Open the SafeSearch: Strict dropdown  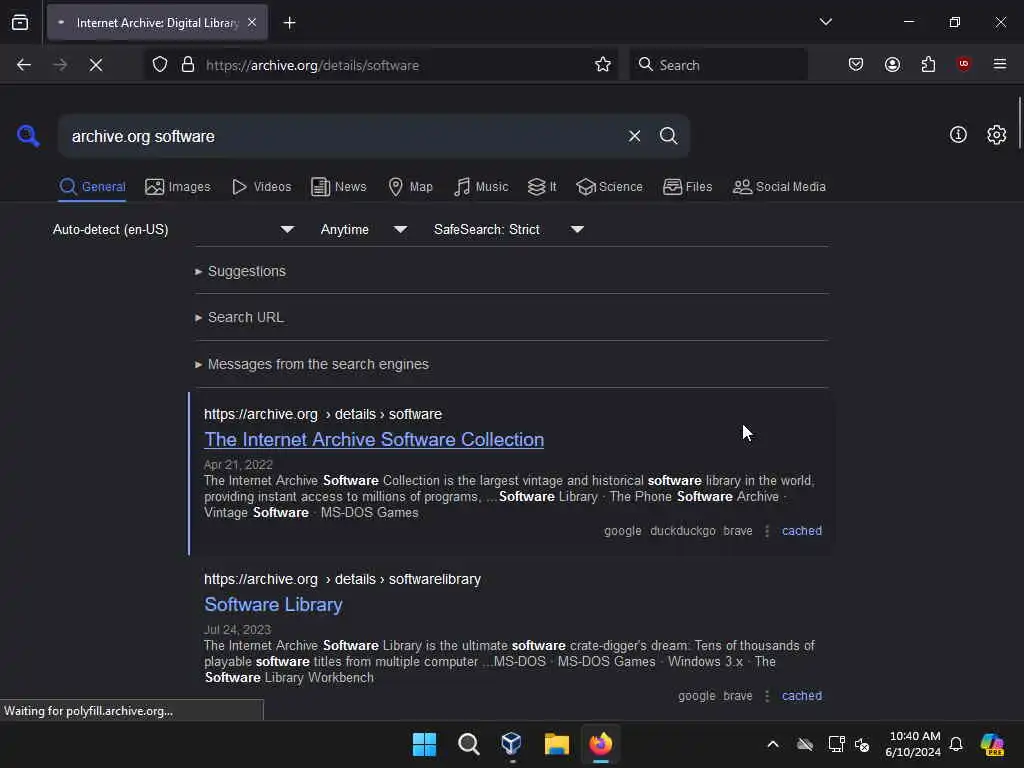click(509, 229)
